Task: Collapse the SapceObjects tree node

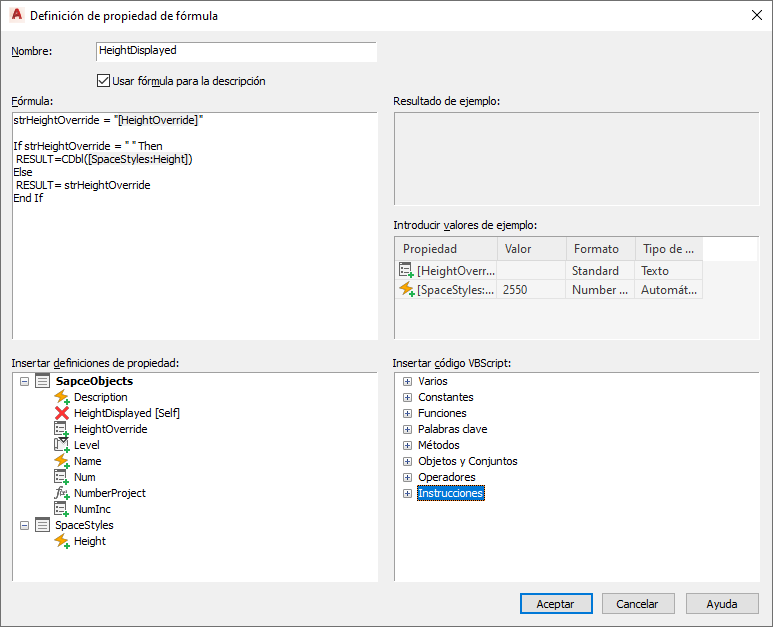Action: coord(24,381)
